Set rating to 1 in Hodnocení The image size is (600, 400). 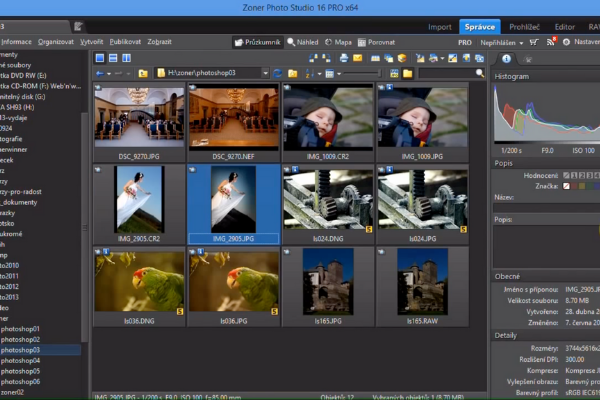[574, 176]
